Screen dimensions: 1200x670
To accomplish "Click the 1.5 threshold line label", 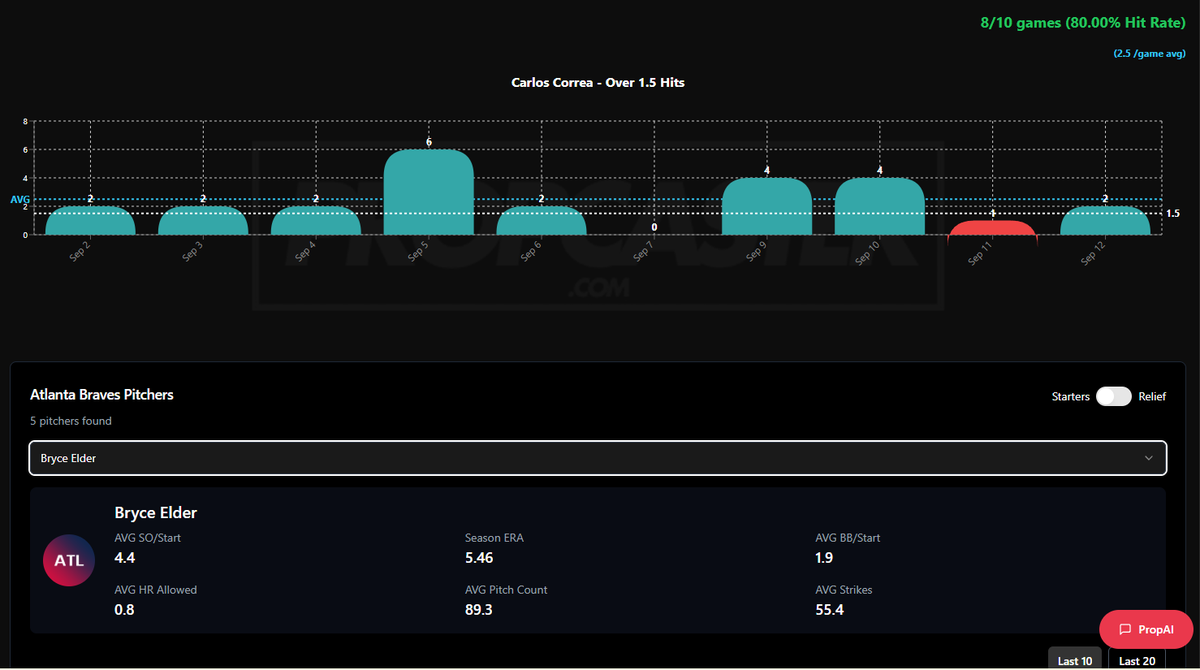I will 1173,214.
